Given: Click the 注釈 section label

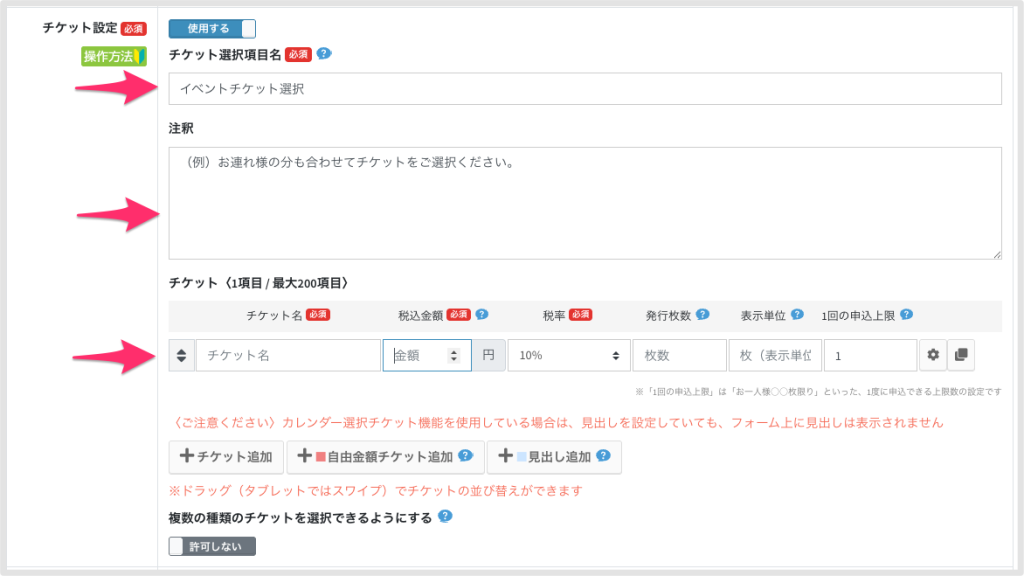Looking at the screenshot, I should 181,129.
